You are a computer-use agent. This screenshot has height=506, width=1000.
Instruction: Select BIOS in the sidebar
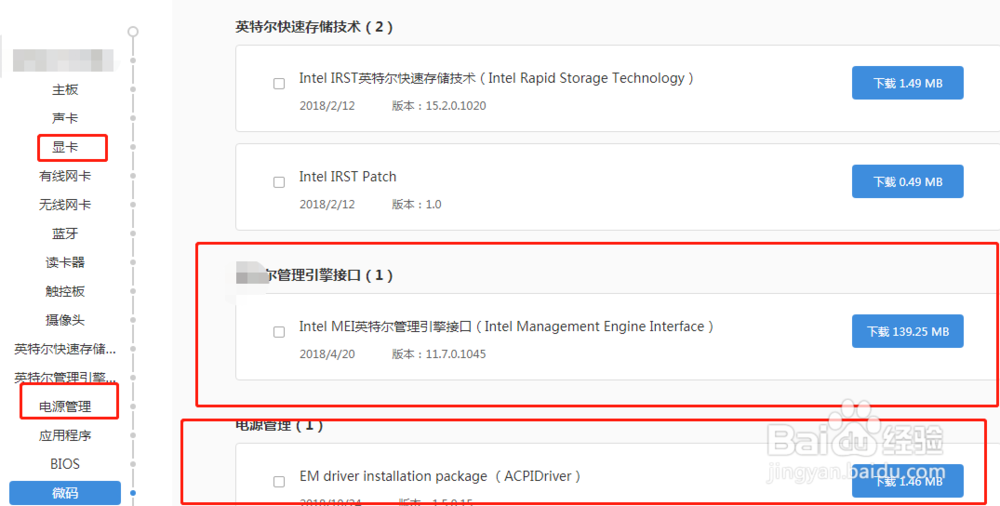[65, 464]
